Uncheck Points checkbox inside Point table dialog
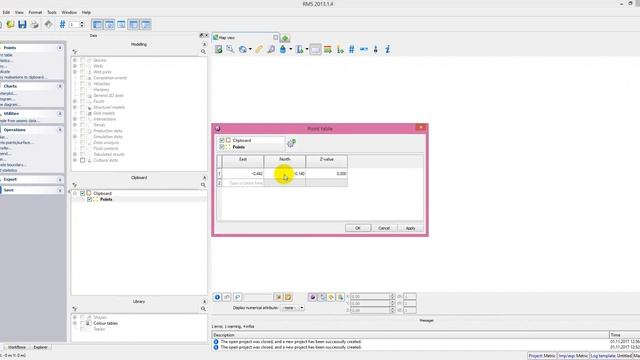Image resolution: width=640 pixels, height=360 pixels. point(222,147)
